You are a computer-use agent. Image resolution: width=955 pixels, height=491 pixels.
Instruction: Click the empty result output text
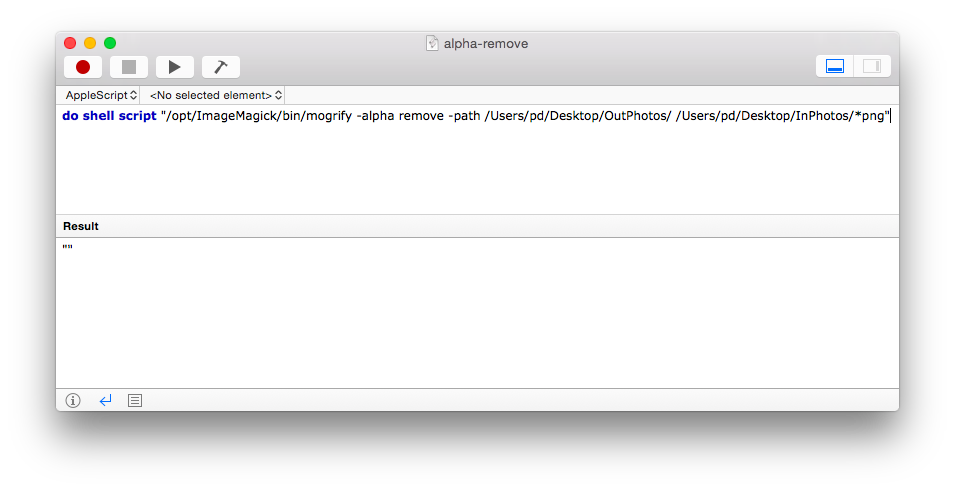click(x=68, y=248)
